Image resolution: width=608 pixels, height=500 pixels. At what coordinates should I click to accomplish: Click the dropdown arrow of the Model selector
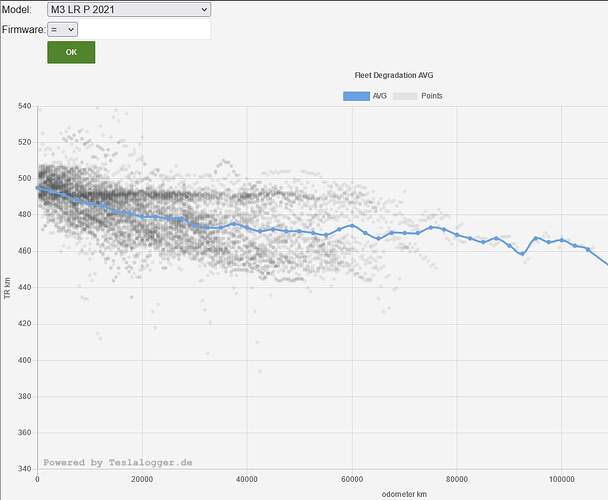pos(204,10)
